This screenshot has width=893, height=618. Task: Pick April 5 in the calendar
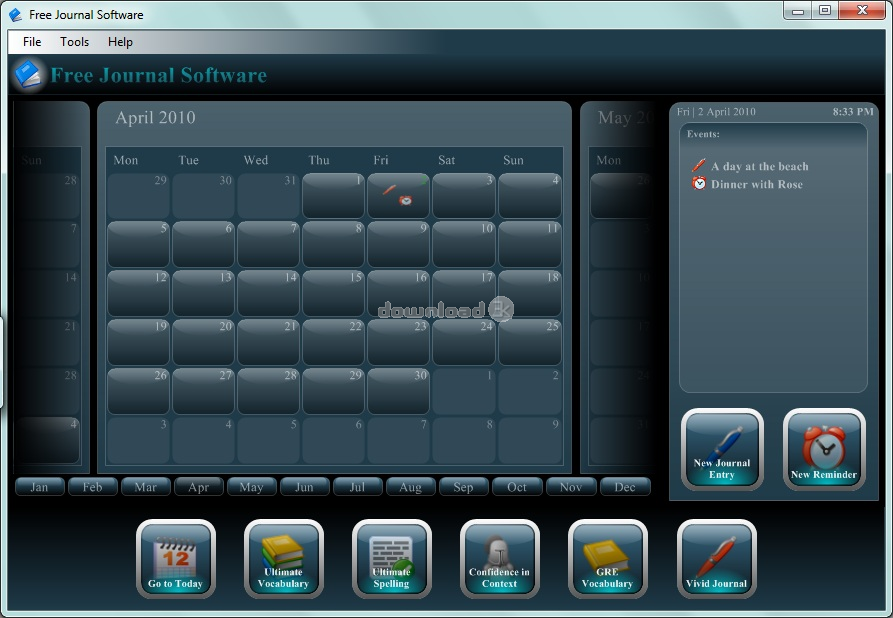click(x=138, y=244)
